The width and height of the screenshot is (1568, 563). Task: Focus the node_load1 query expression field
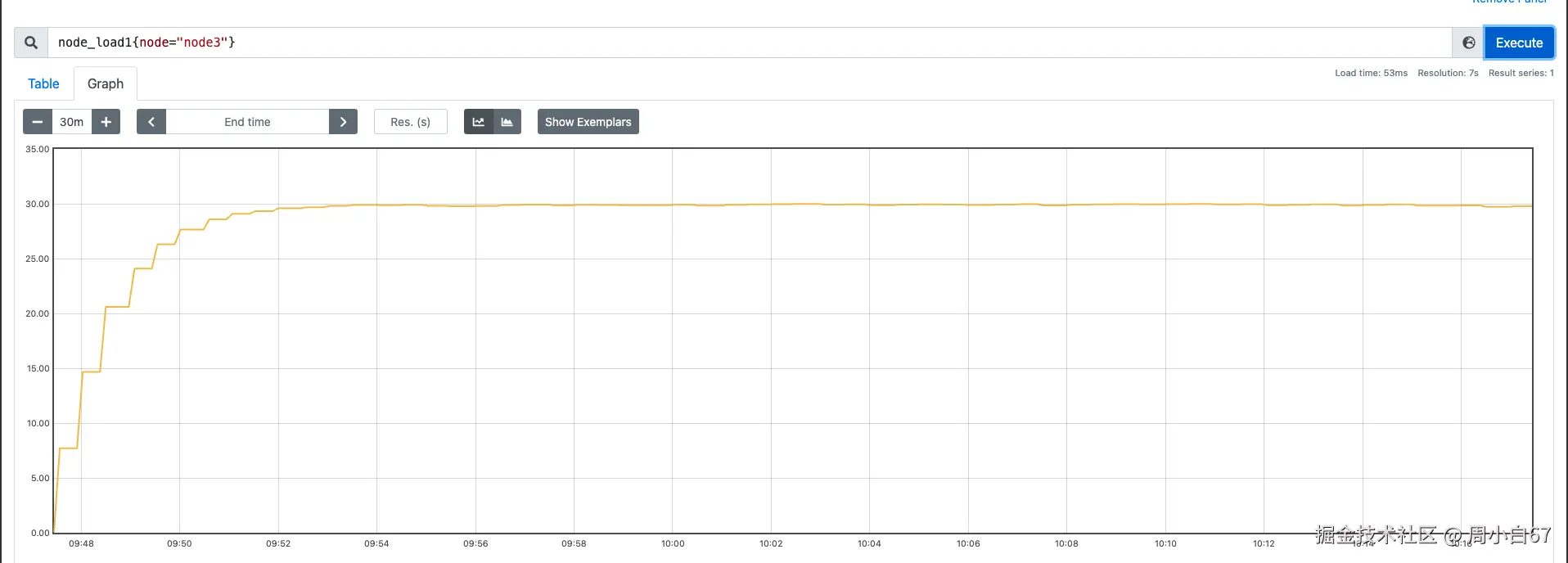coord(737,43)
